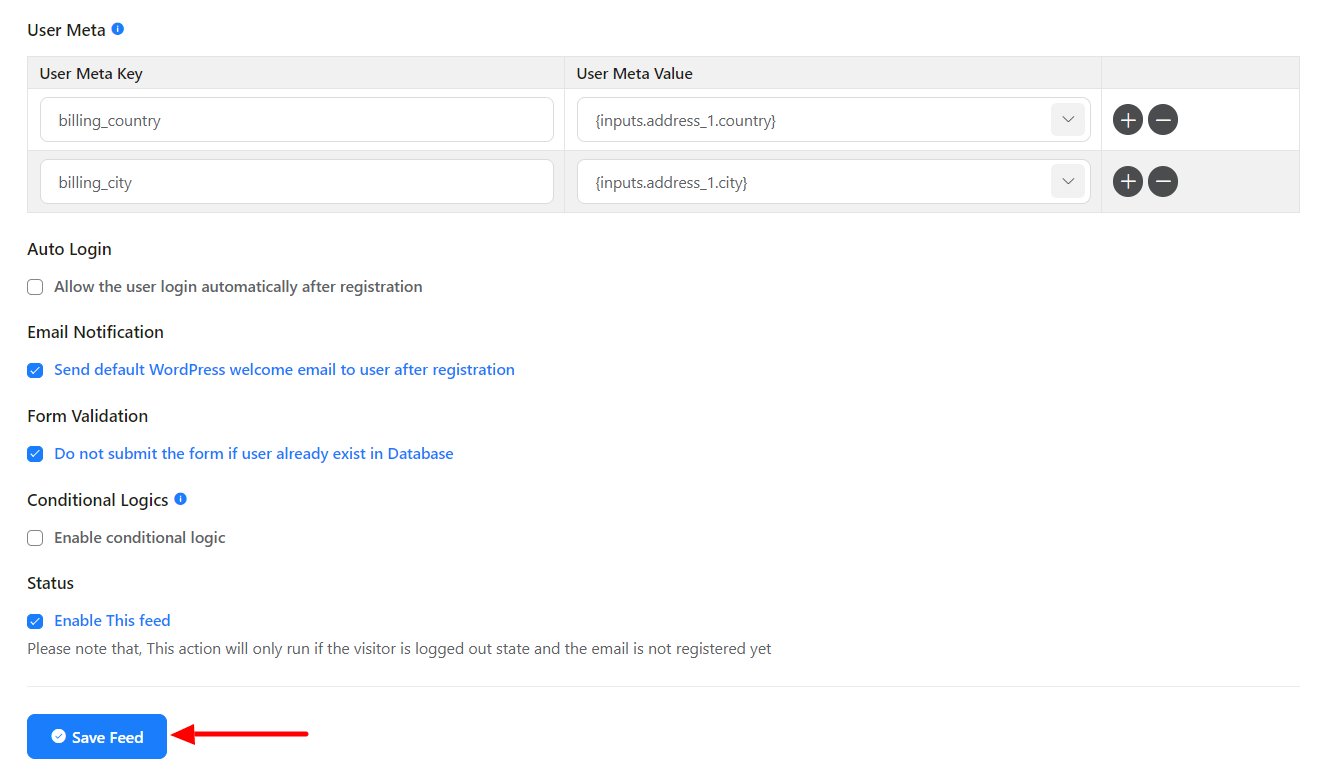Expand the shortcode dropdown for billing_city value

(x=1067, y=181)
